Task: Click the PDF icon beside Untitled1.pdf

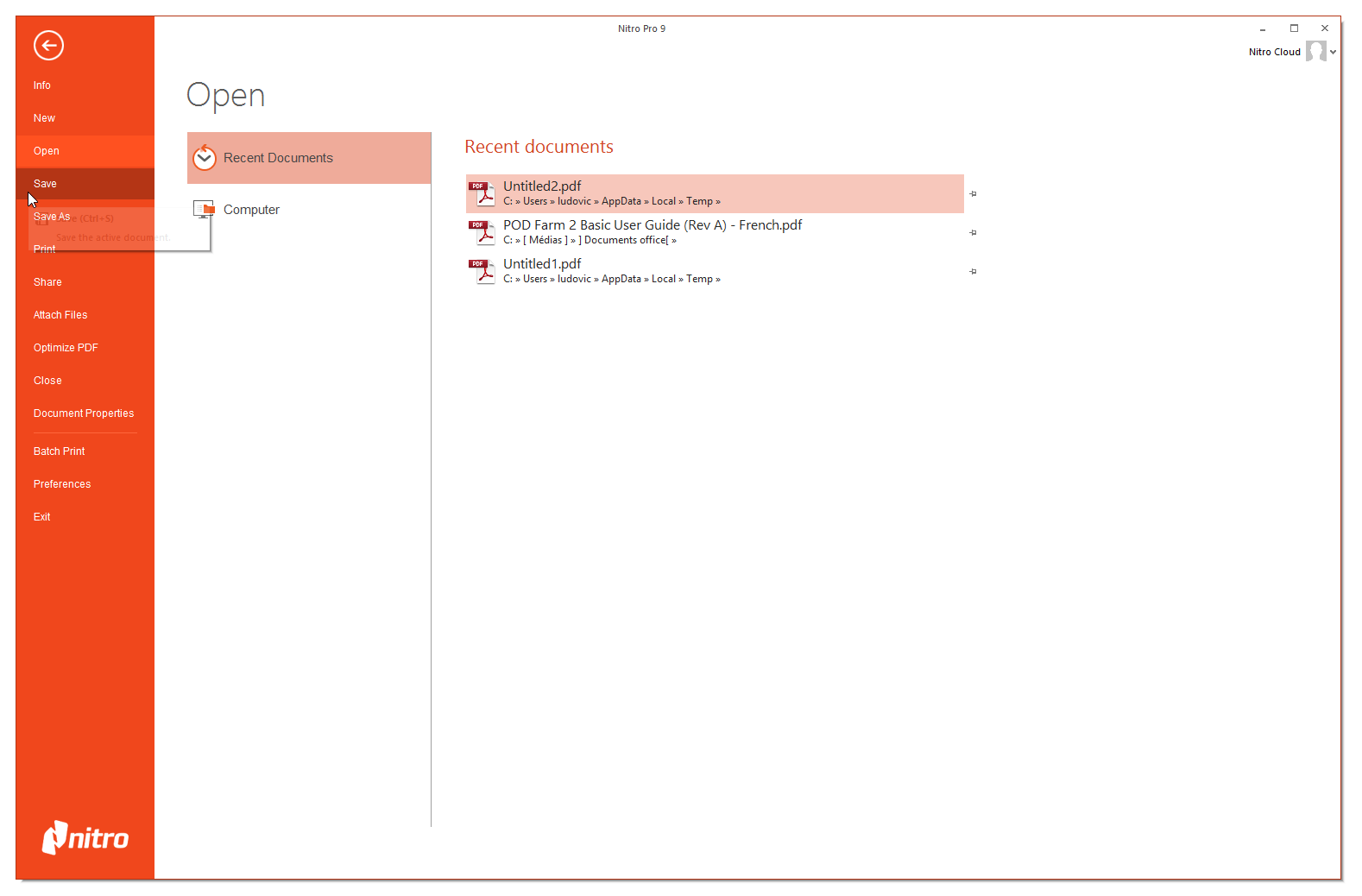Action: pos(482,271)
